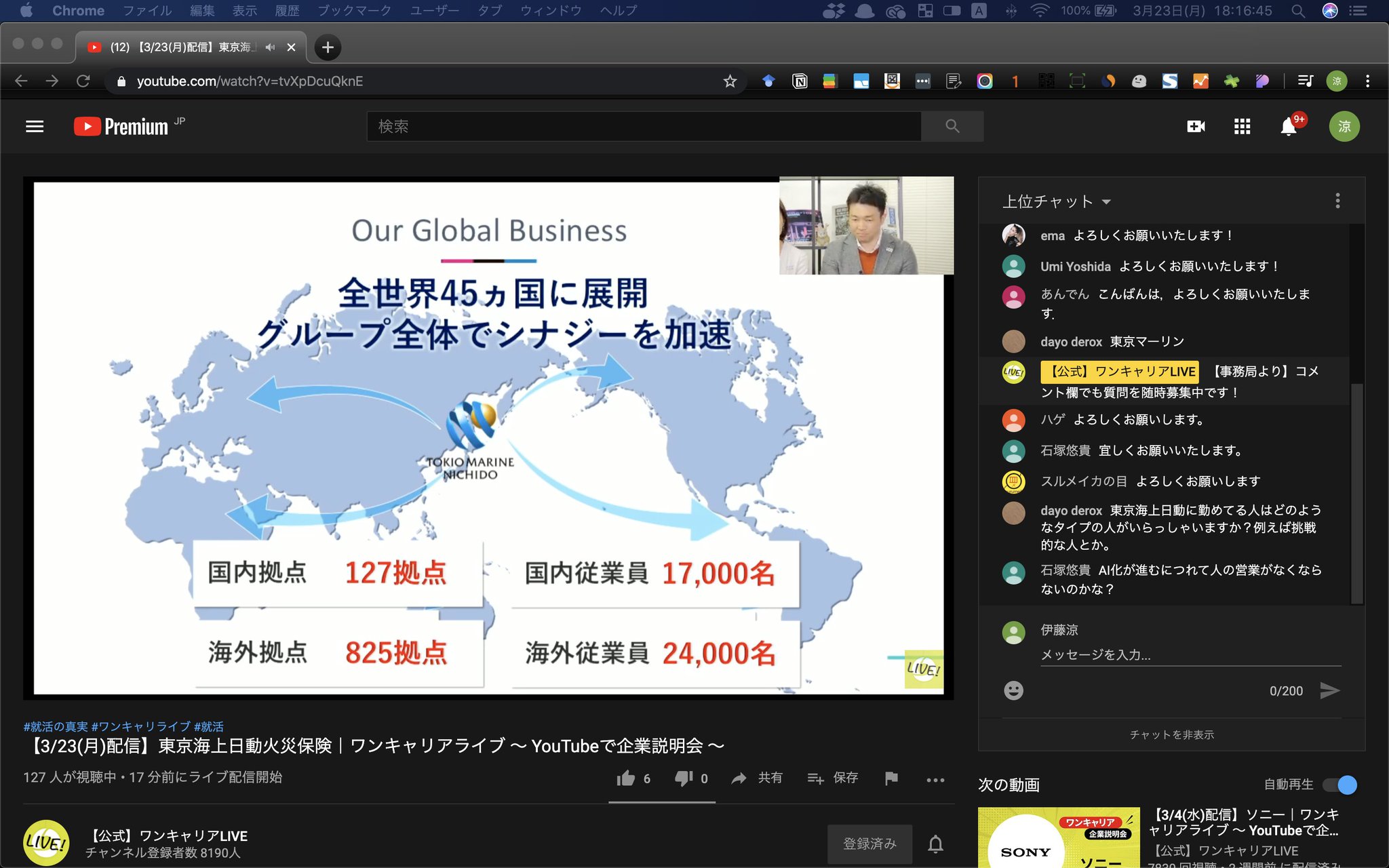Open the green account avatar in YouTube header

1344,127
